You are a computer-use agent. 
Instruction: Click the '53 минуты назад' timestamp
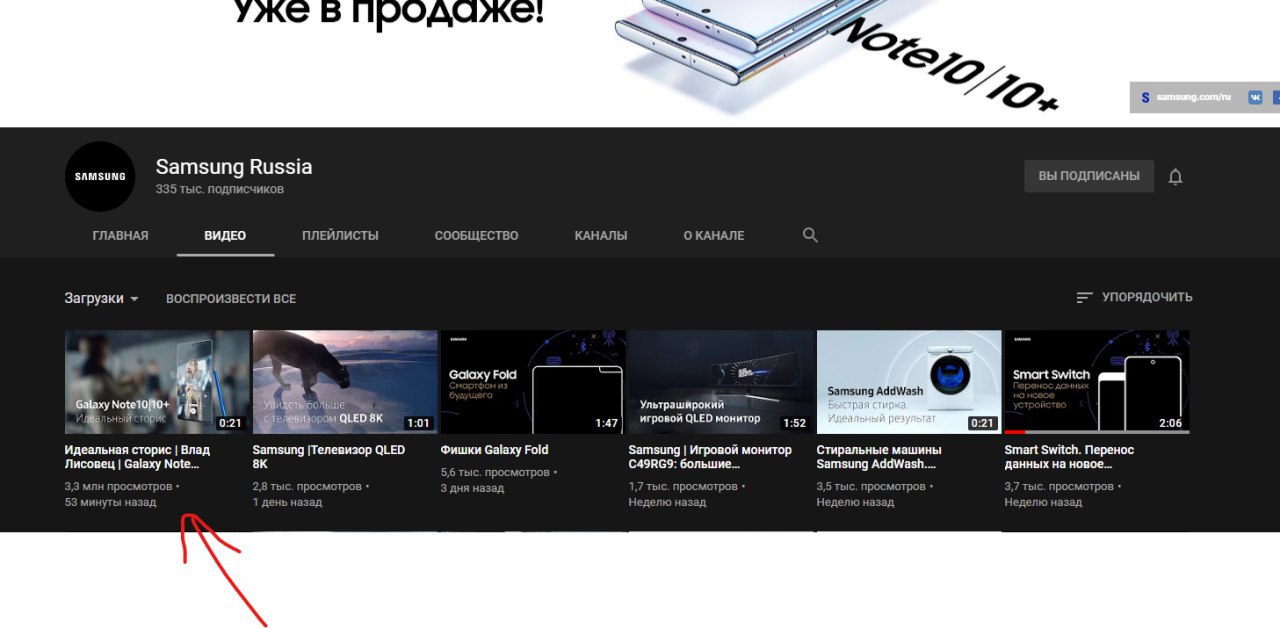[x=111, y=502]
